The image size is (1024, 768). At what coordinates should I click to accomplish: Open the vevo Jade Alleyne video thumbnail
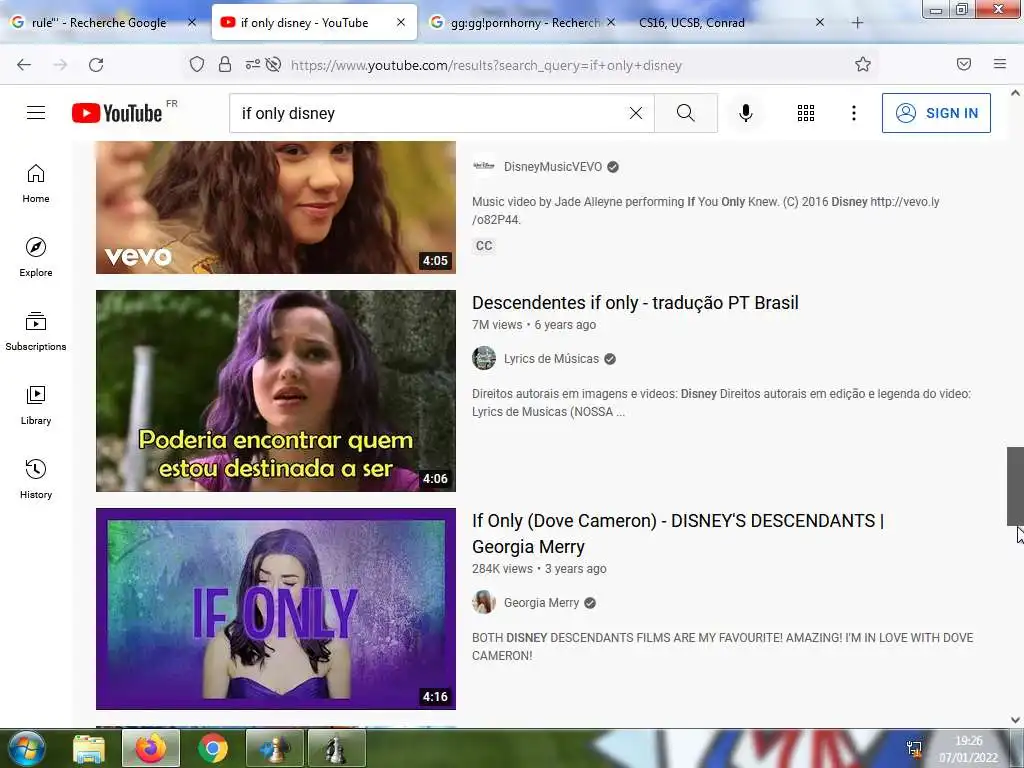coord(276,208)
